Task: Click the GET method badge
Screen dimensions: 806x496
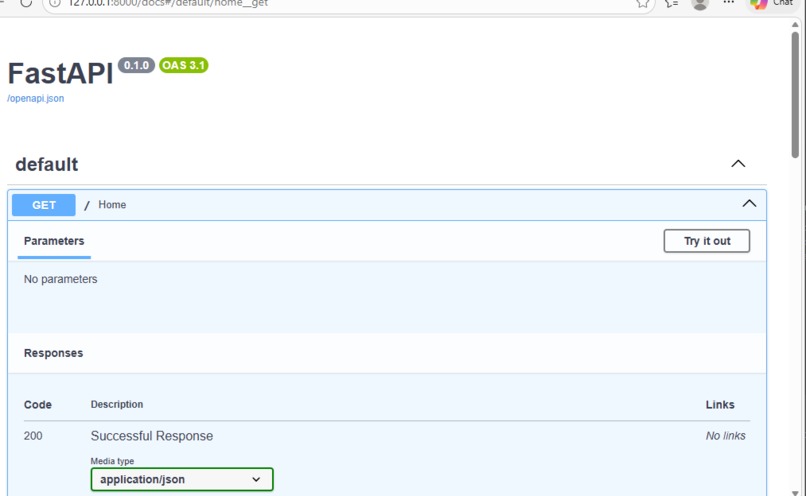Action: [44, 205]
